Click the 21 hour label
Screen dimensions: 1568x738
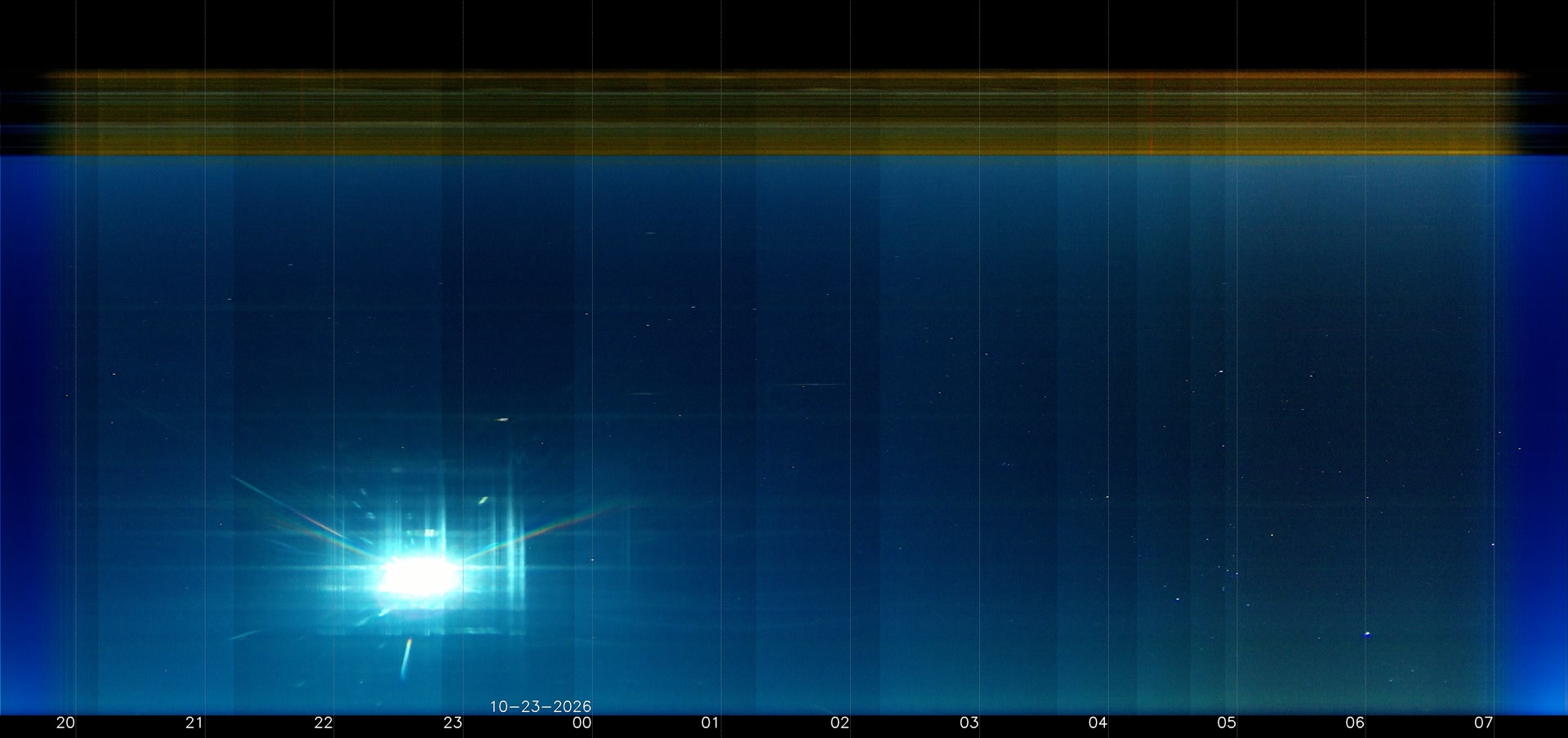coord(194,722)
